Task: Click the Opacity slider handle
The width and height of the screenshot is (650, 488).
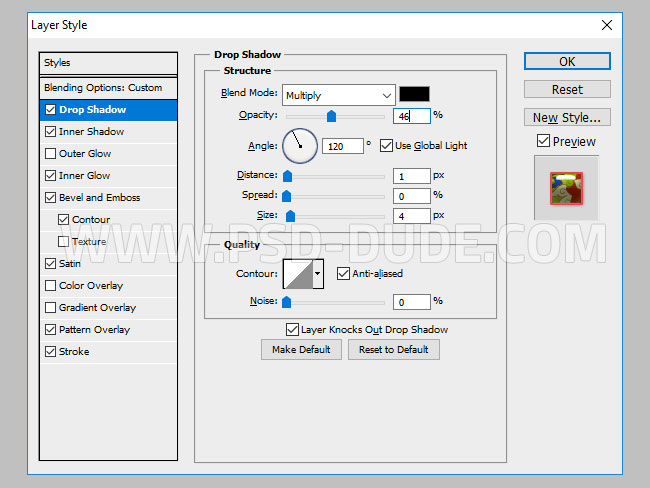Action: (332, 117)
